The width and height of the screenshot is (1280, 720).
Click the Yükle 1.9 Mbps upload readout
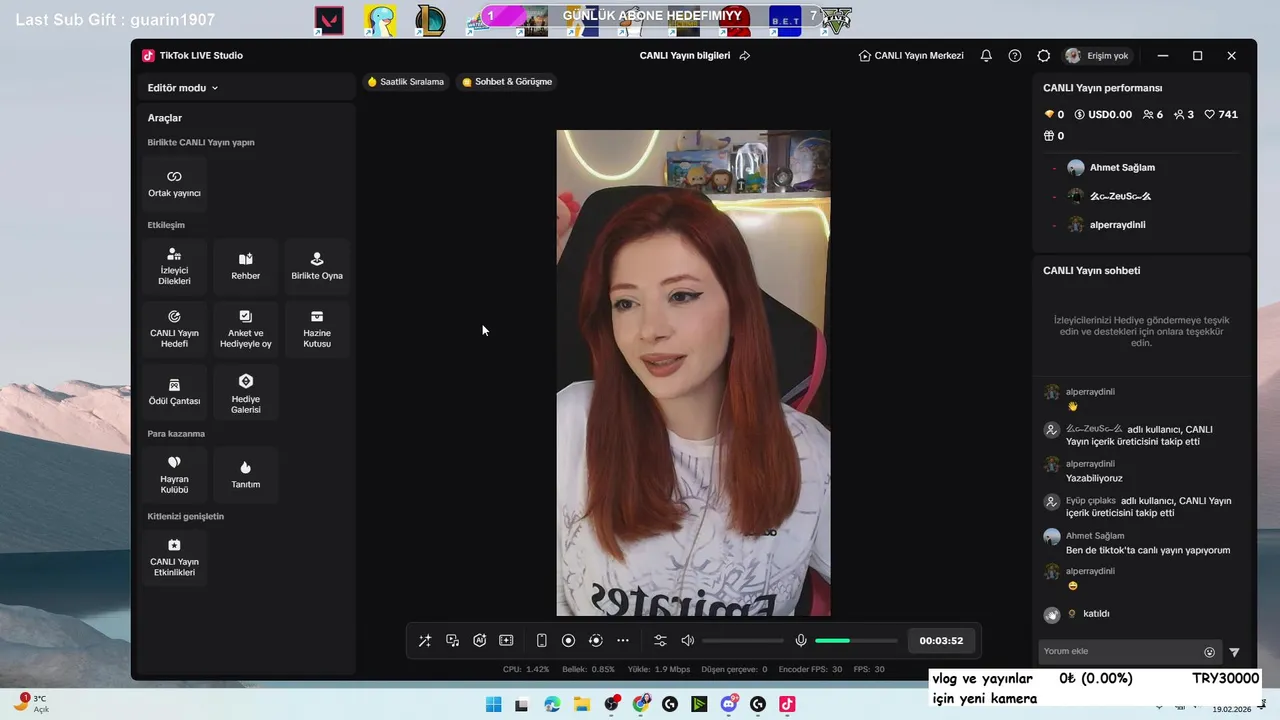tap(658, 669)
